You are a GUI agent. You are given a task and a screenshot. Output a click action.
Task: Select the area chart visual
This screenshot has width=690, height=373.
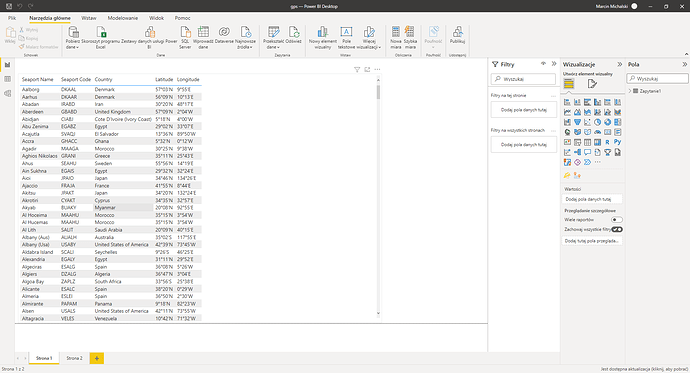tap(577, 112)
